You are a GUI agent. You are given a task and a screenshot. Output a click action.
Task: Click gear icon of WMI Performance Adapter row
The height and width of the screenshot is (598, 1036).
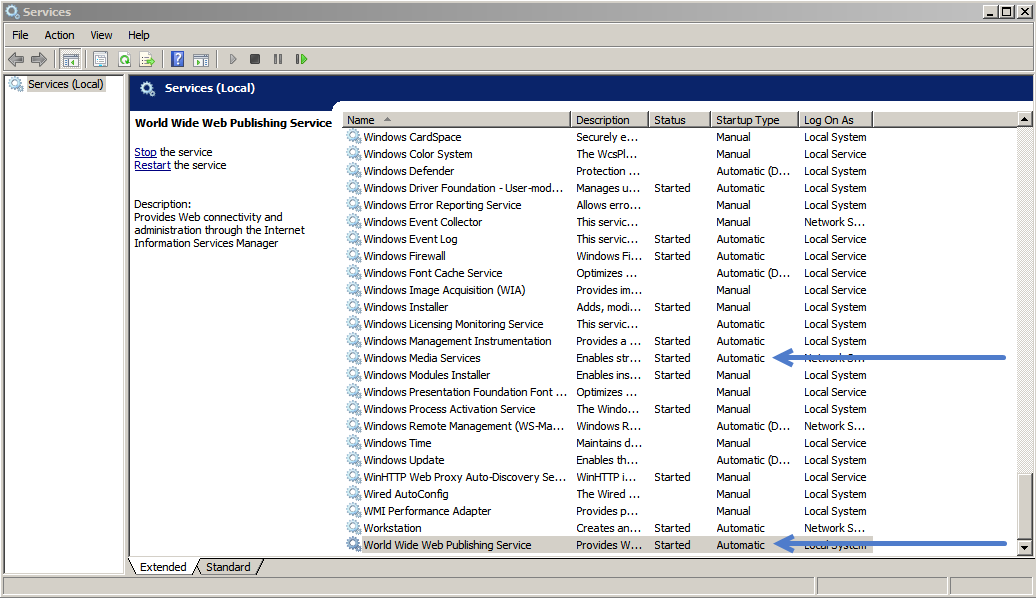353,510
